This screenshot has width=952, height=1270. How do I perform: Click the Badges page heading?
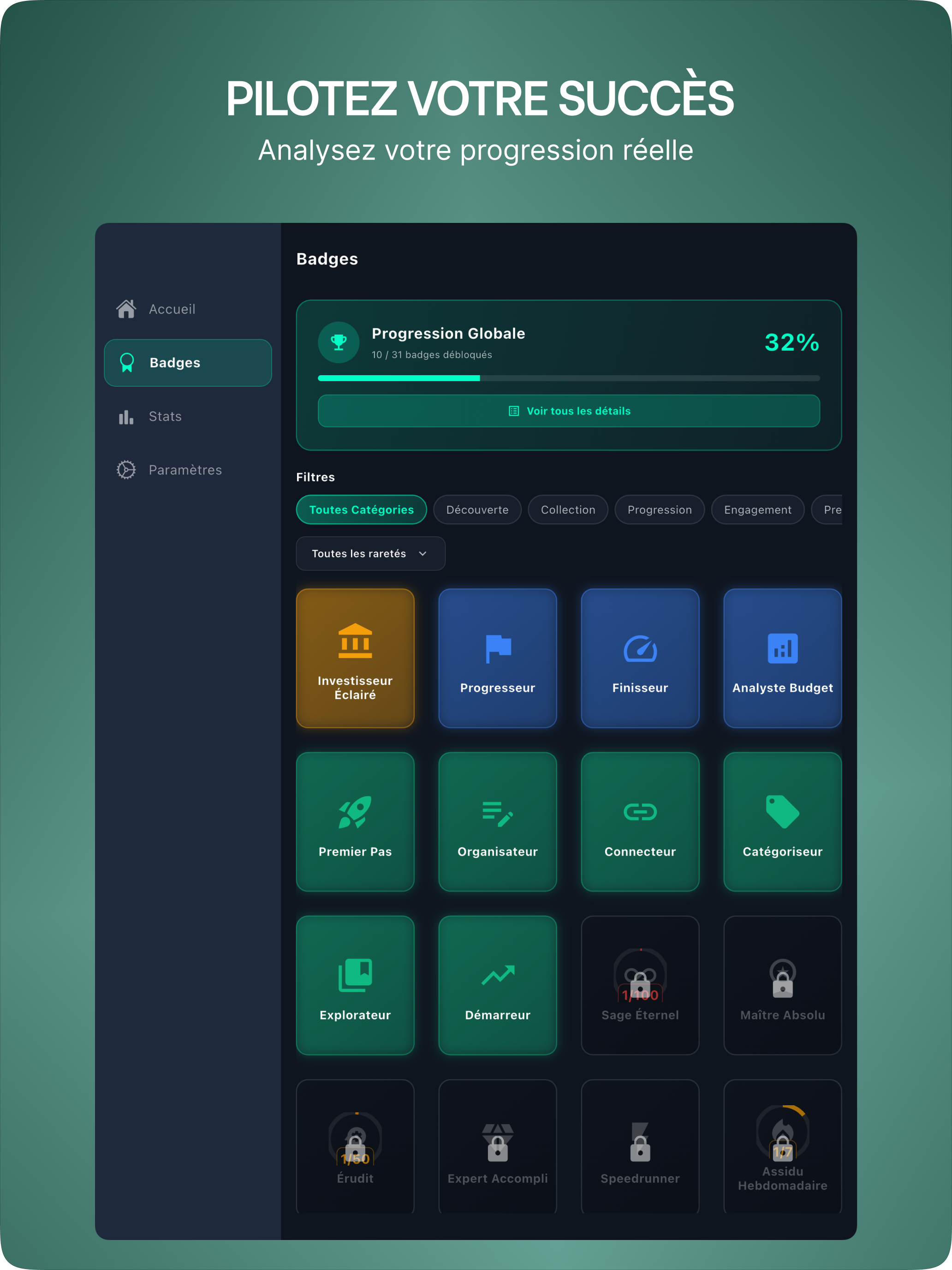(327, 259)
